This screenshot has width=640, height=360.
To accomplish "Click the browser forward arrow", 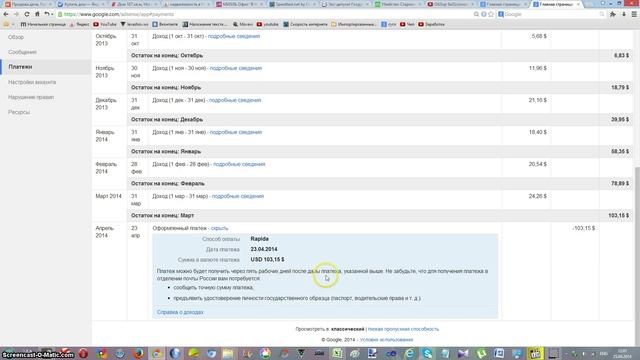I will (16, 14).
